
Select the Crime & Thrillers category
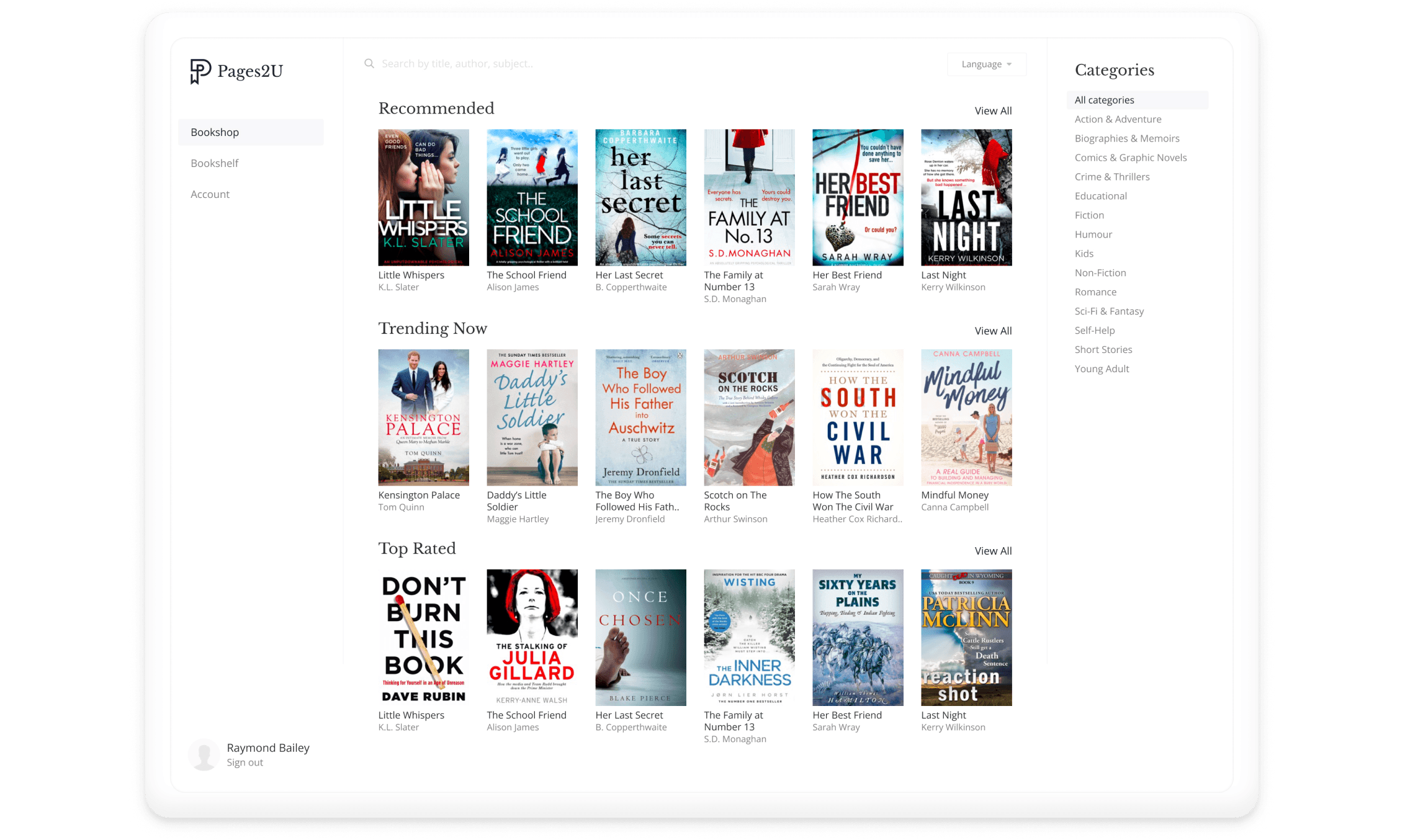pos(1112,177)
